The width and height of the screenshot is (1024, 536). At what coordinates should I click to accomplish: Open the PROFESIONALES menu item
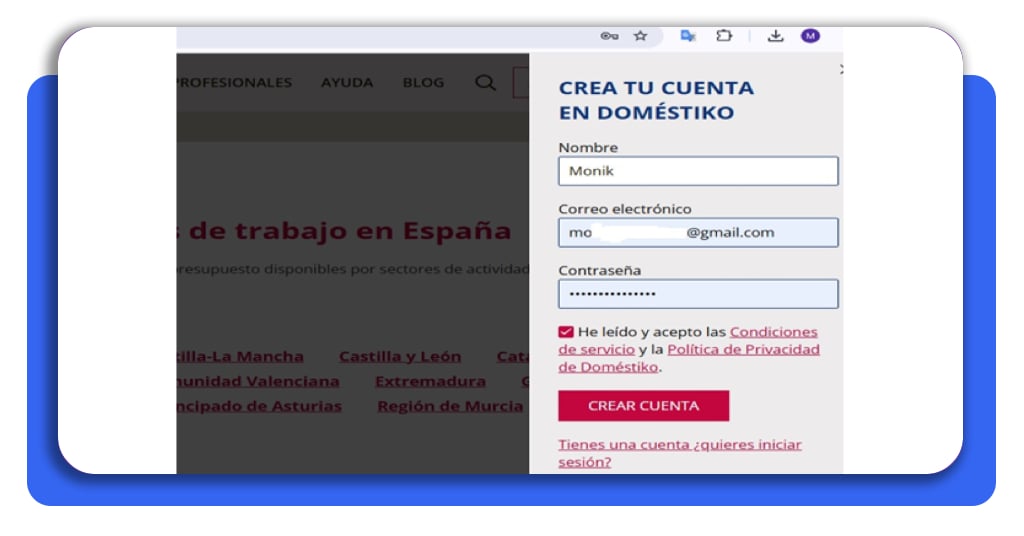tap(234, 82)
